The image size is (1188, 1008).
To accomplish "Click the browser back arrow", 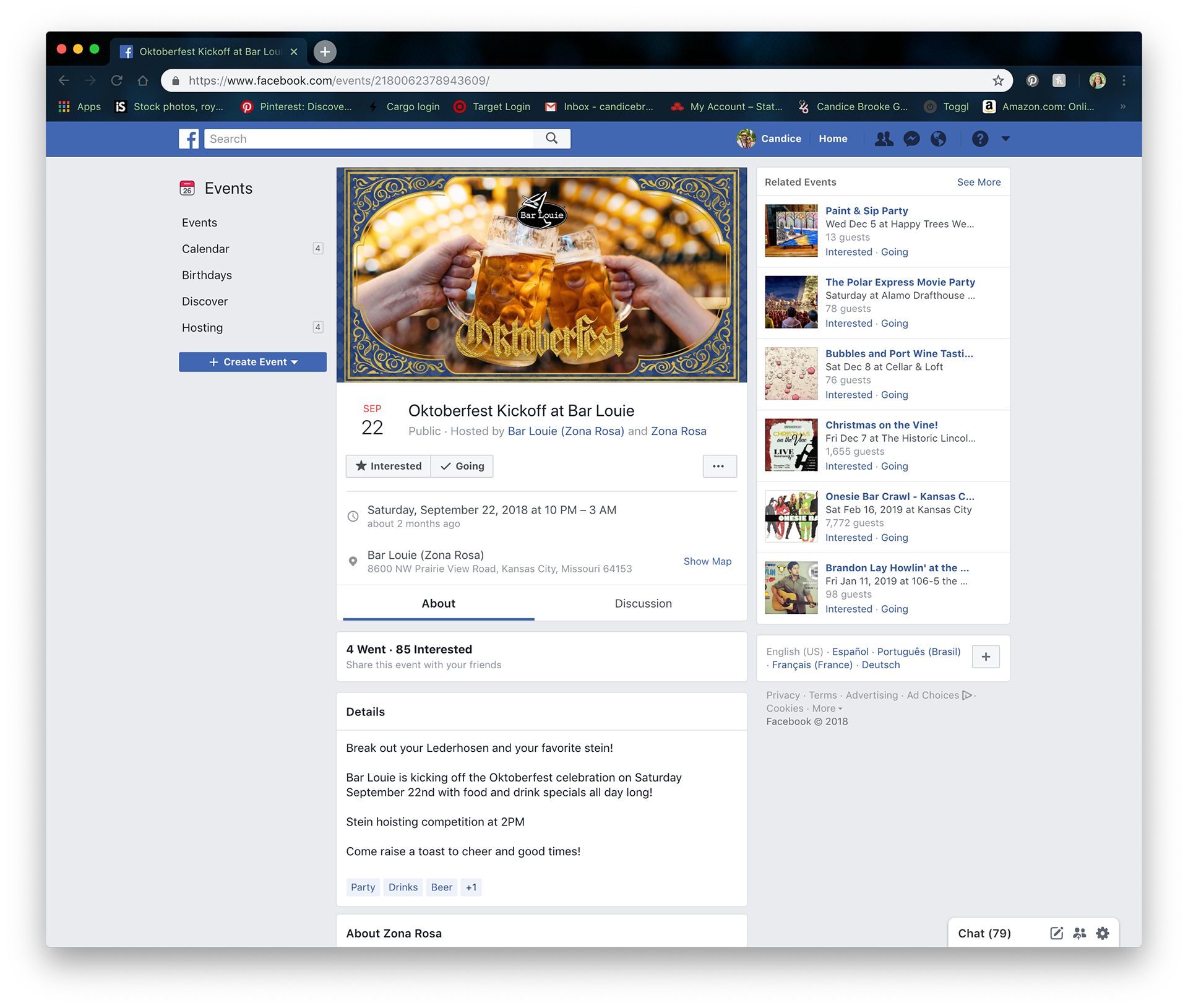I will [x=64, y=80].
